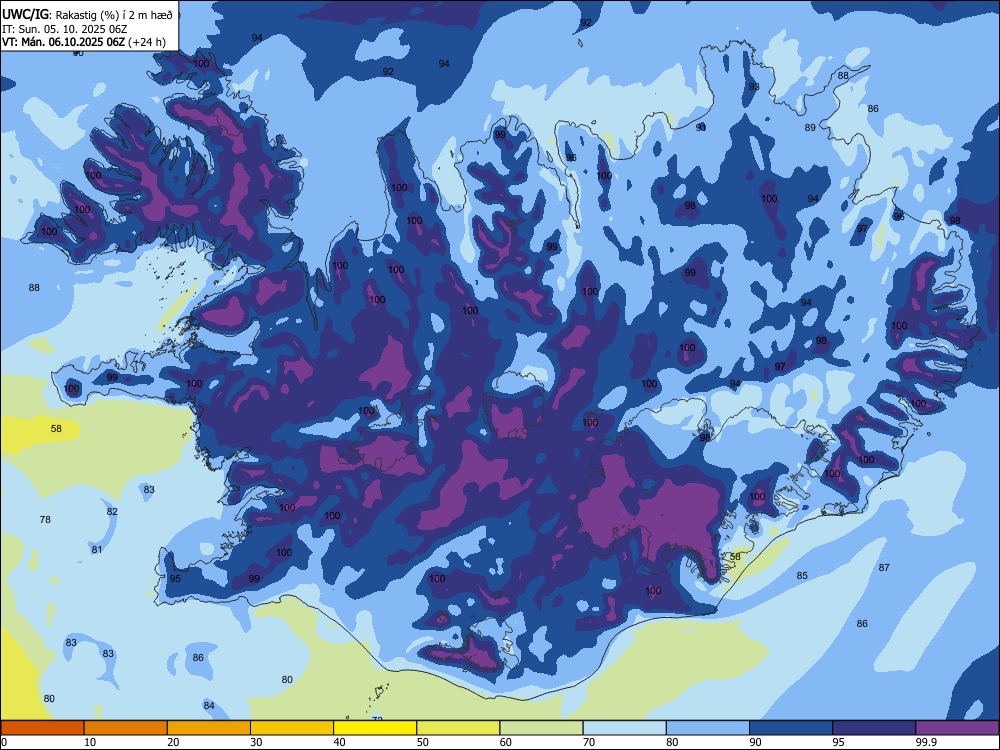Select the light blue 80–90 legend swatch

coord(708,728)
